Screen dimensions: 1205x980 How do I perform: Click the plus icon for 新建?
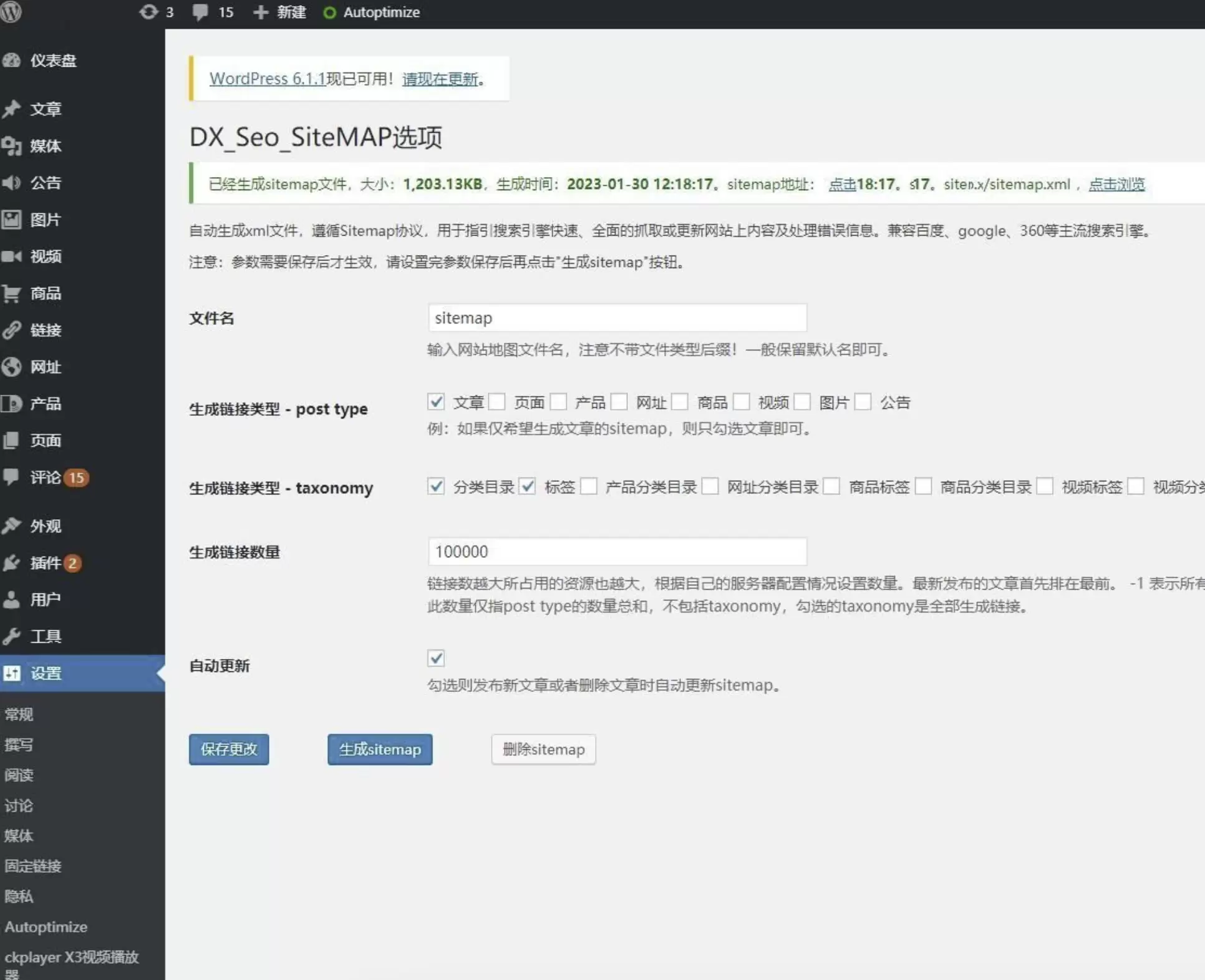pyautogui.click(x=261, y=12)
